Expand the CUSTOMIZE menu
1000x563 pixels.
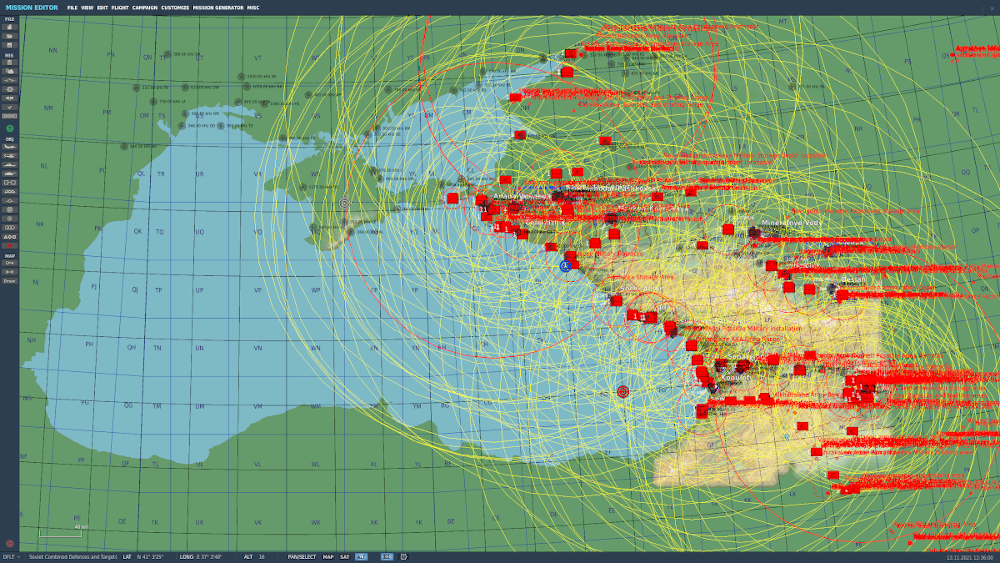pos(175,7)
